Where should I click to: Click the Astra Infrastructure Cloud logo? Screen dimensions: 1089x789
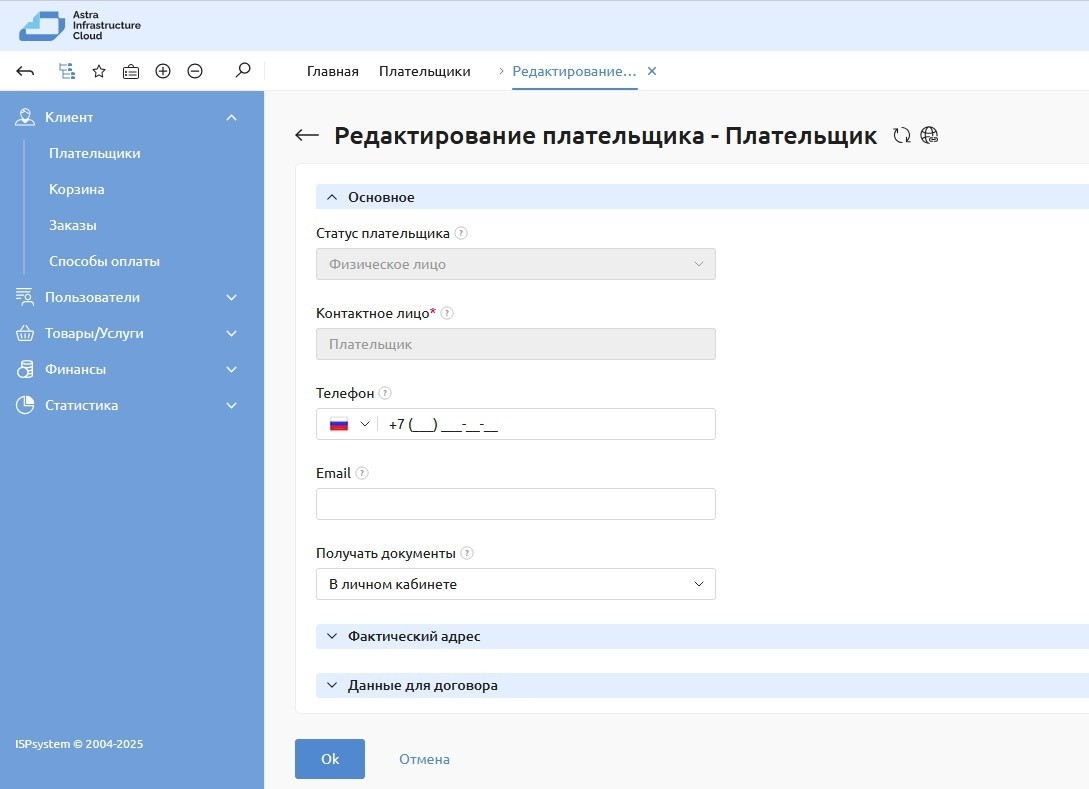[80, 26]
